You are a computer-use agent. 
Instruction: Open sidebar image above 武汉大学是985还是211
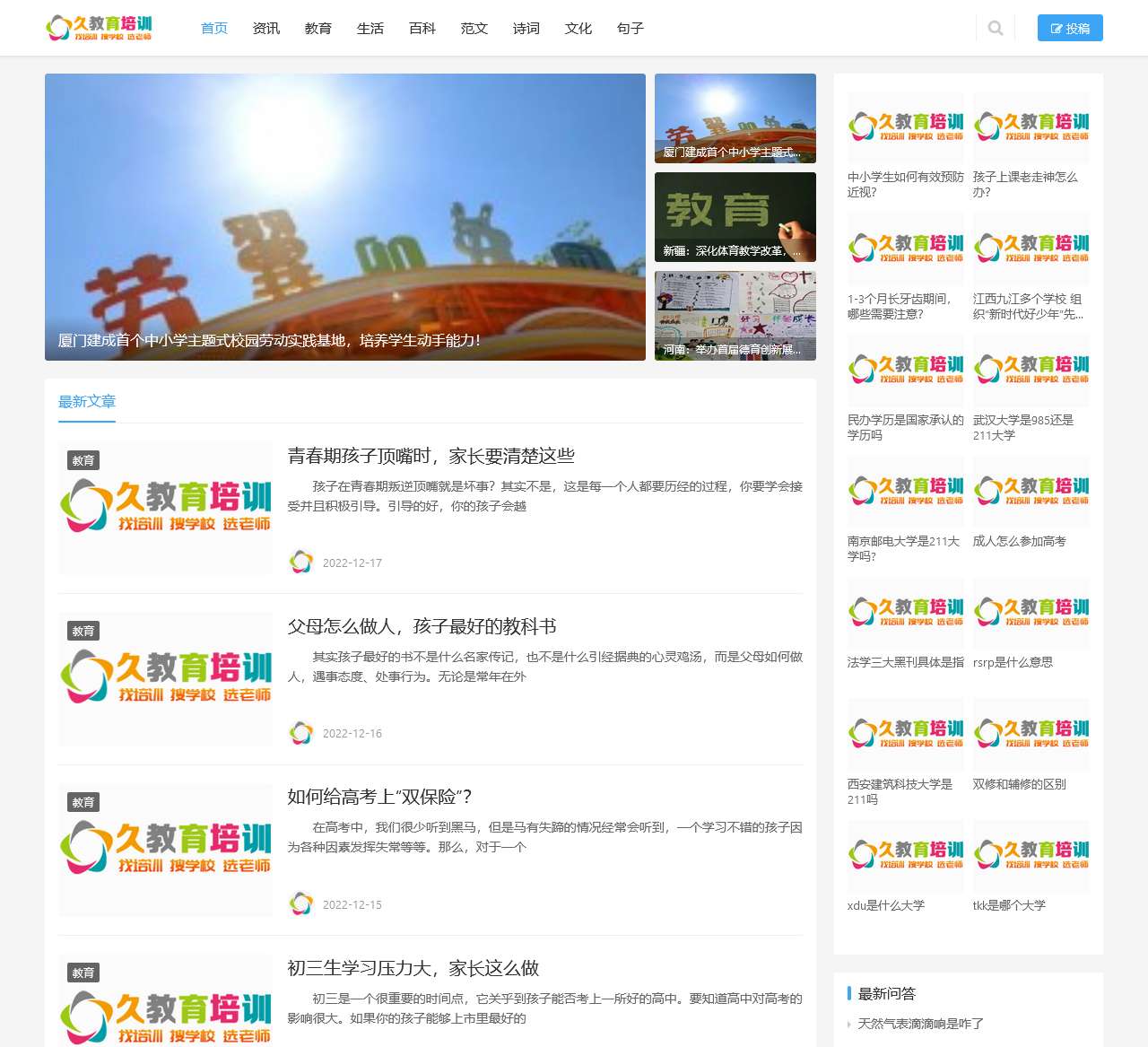pyautogui.click(x=1031, y=370)
